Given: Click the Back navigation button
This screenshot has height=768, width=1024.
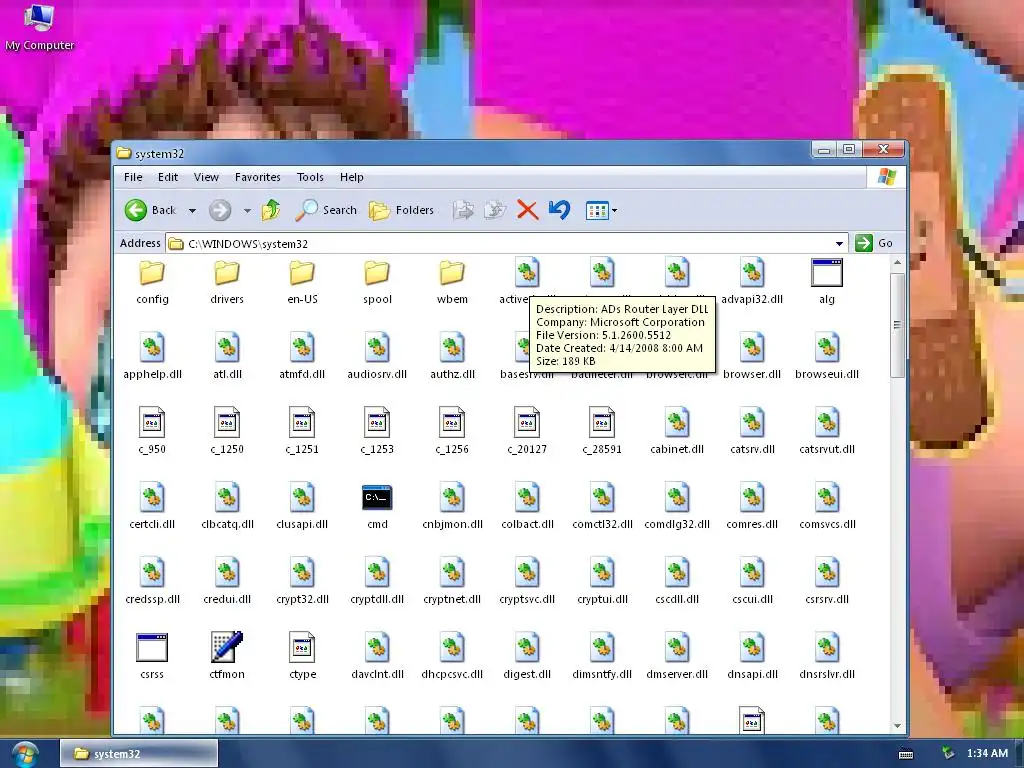Looking at the screenshot, I should click(x=151, y=210).
